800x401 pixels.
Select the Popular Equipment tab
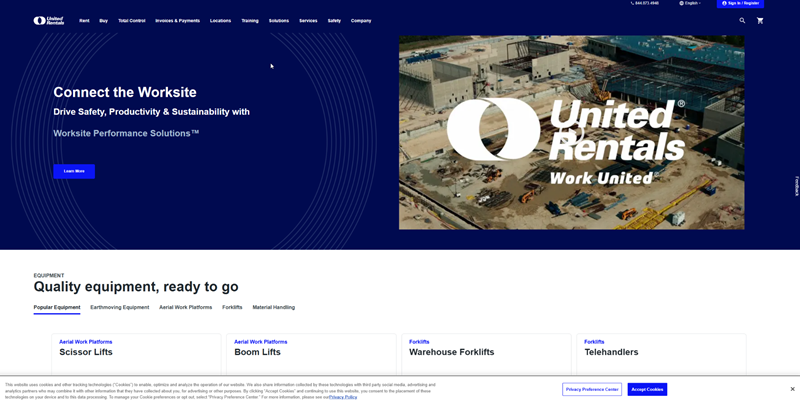tap(57, 308)
